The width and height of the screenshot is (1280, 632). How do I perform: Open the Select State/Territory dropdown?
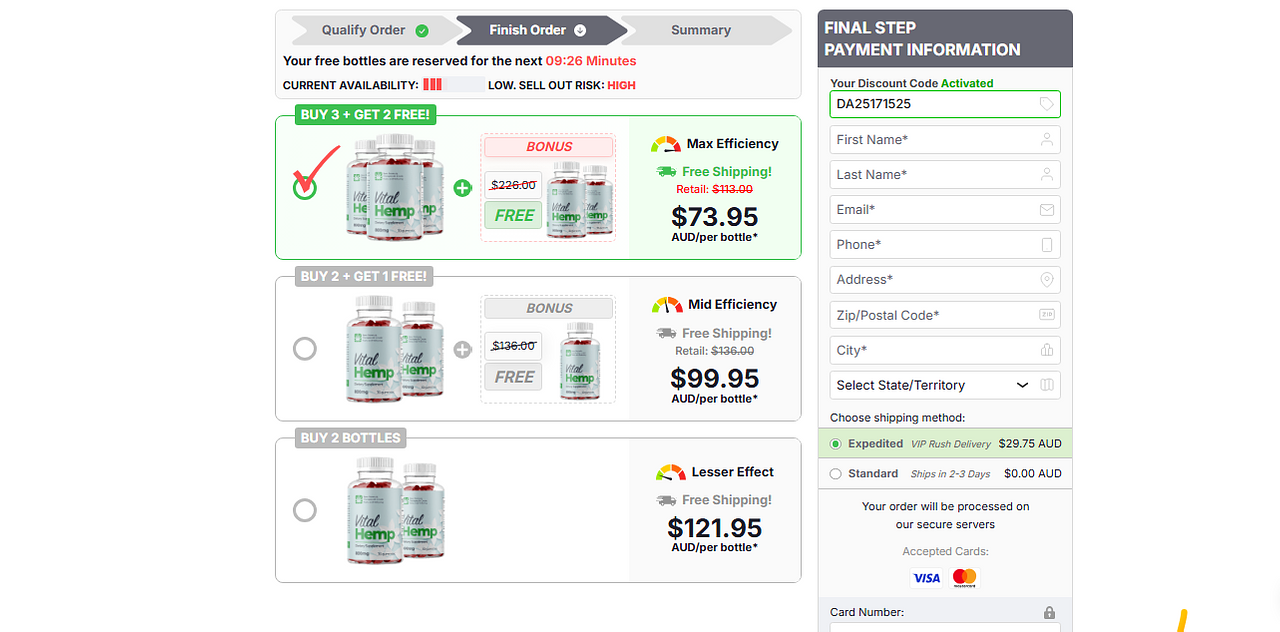(x=945, y=385)
